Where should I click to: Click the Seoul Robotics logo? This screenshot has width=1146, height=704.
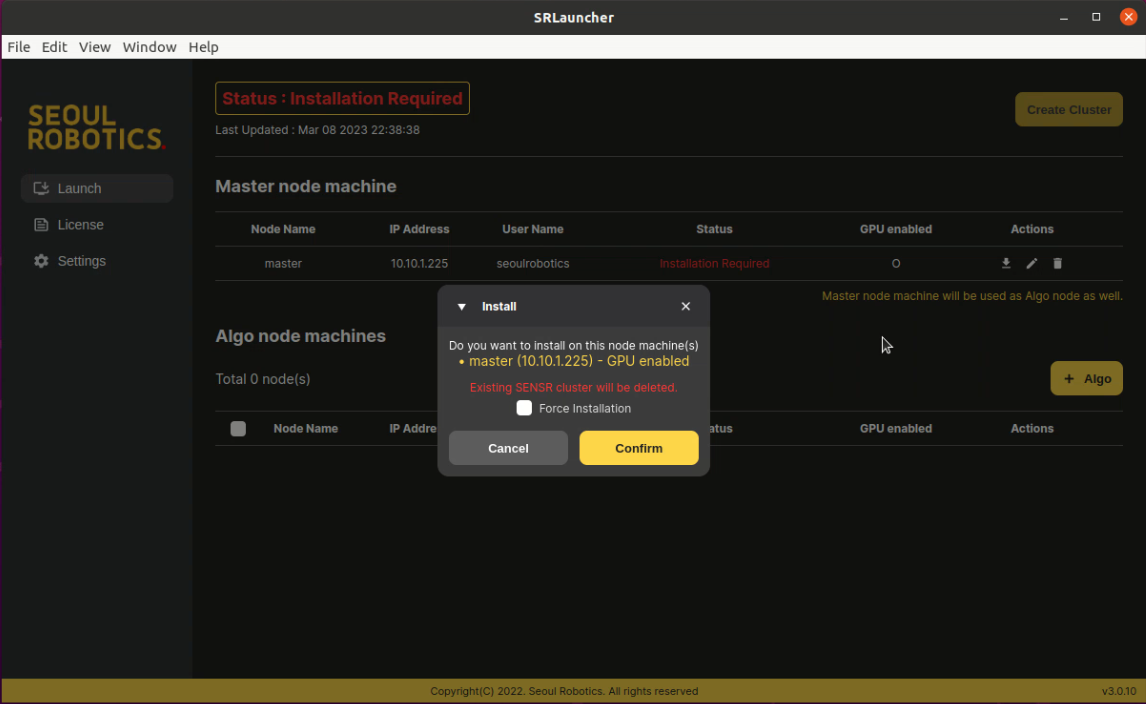click(96, 128)
